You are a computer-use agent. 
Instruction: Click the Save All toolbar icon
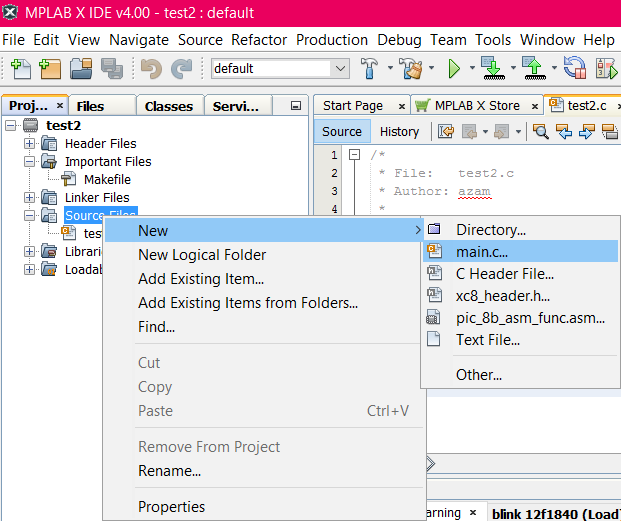[x=112, y=68]
